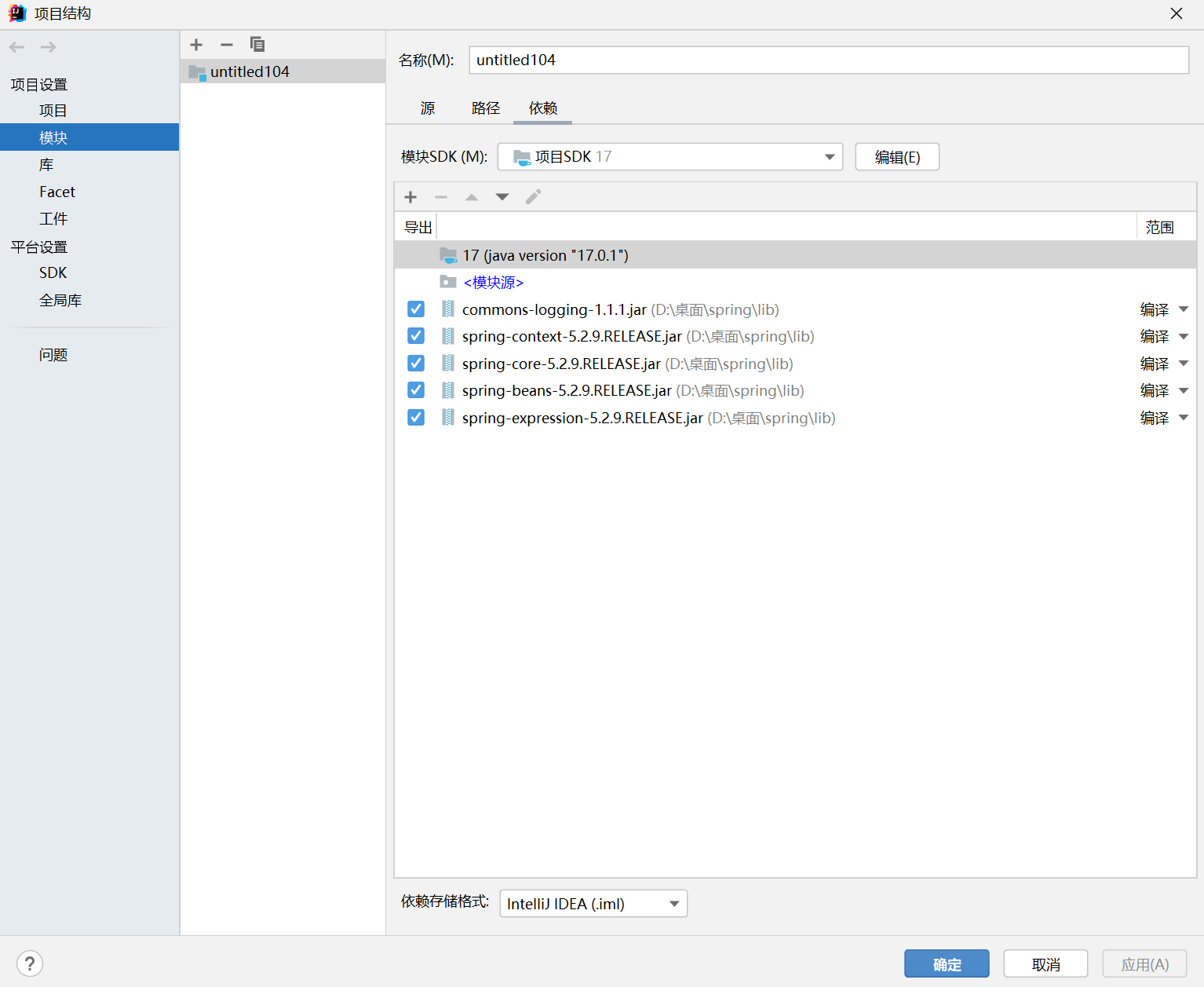Image resolution: width=1204 pixels, height=987 pixels.
Task: Open 依赖存储格式 IntelliJ IDEA (.iml) dropdown
Action: tap(593, 904)
